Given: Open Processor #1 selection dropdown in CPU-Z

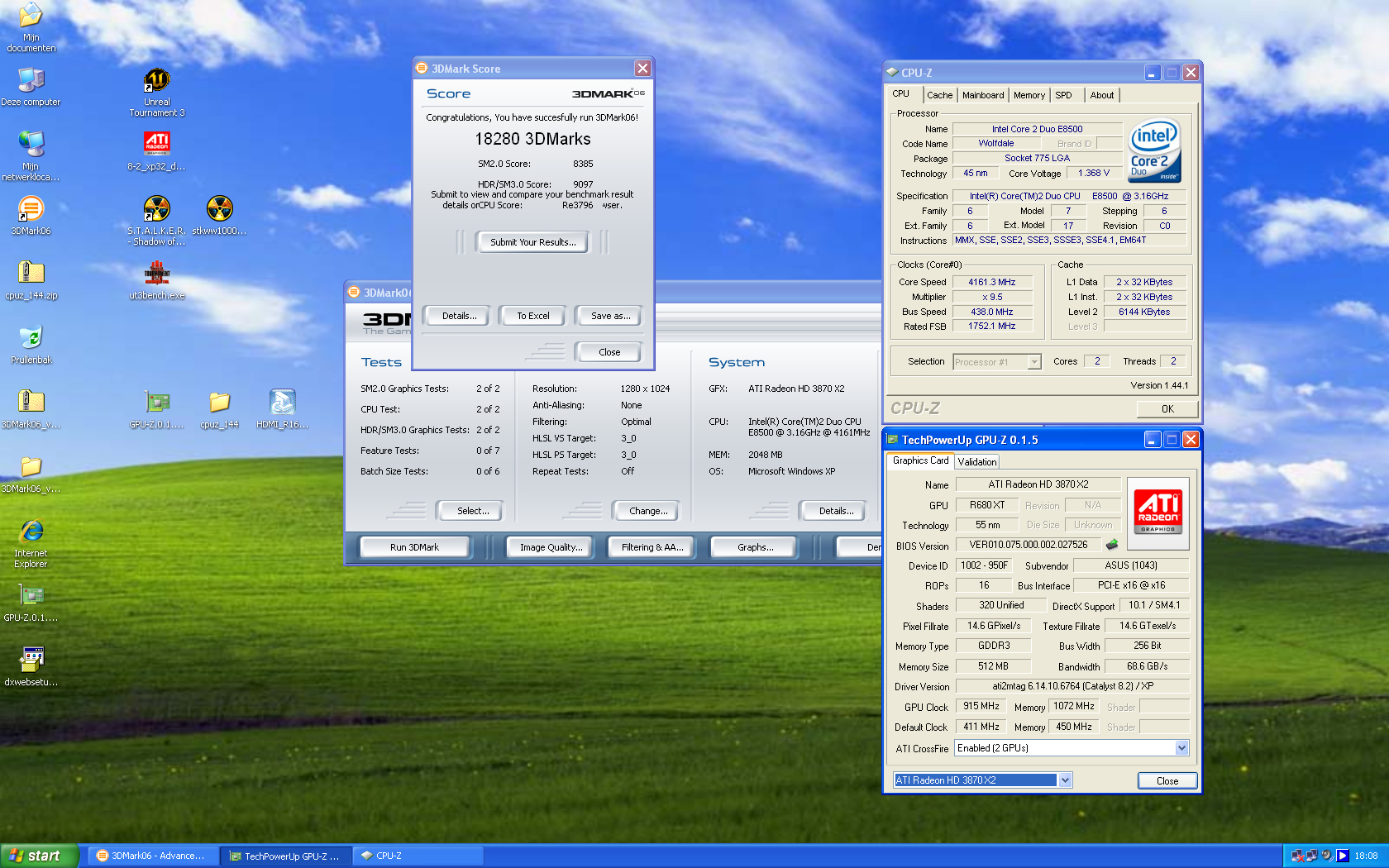Looking at the screenshot, I should click(x=1033, y=362).
